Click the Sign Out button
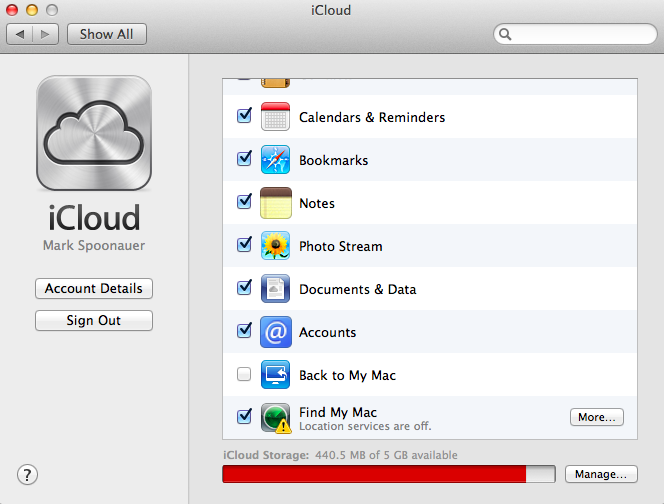This screenshot has width=664, height=504. (94, 320)
